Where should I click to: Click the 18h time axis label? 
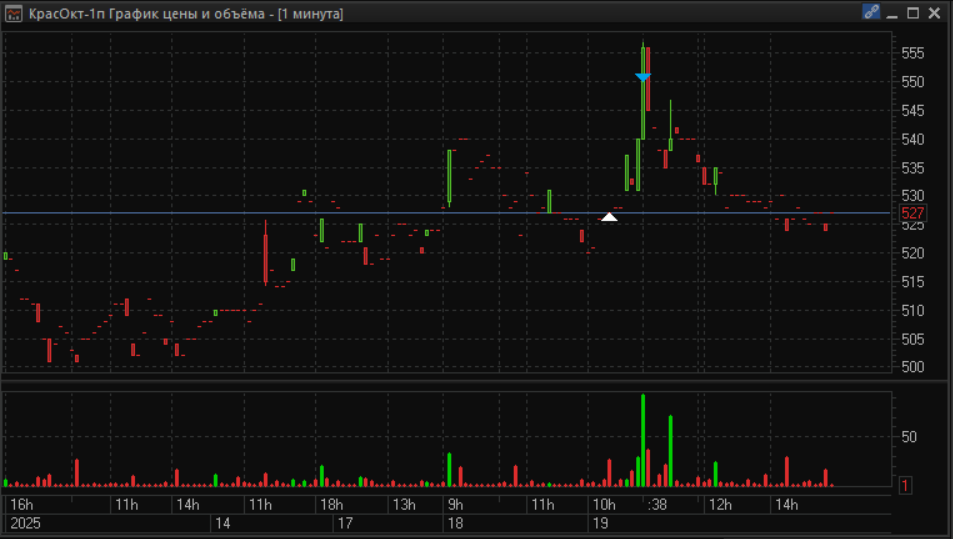coord(331,505)
